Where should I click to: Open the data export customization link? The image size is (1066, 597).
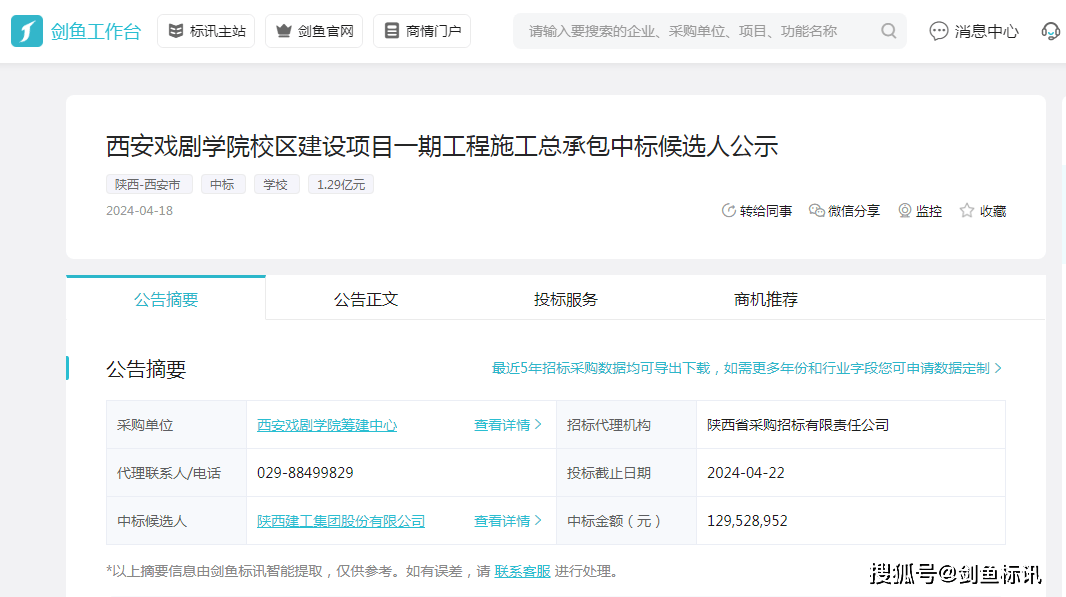746,368
